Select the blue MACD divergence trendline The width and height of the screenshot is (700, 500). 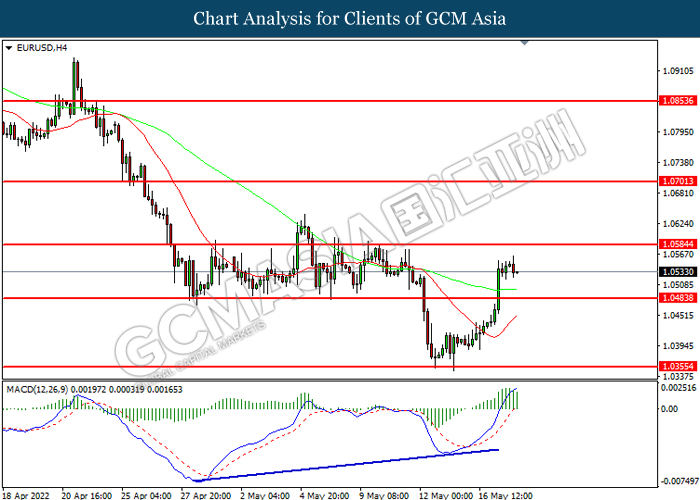coord(348,465)
